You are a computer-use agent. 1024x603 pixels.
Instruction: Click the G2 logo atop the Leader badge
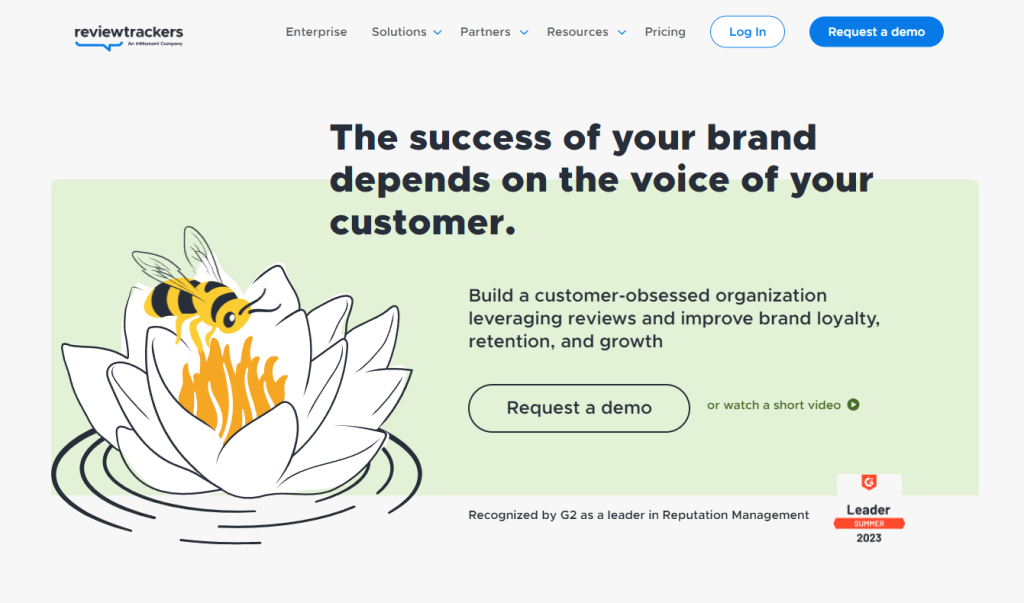click(867, 482)
